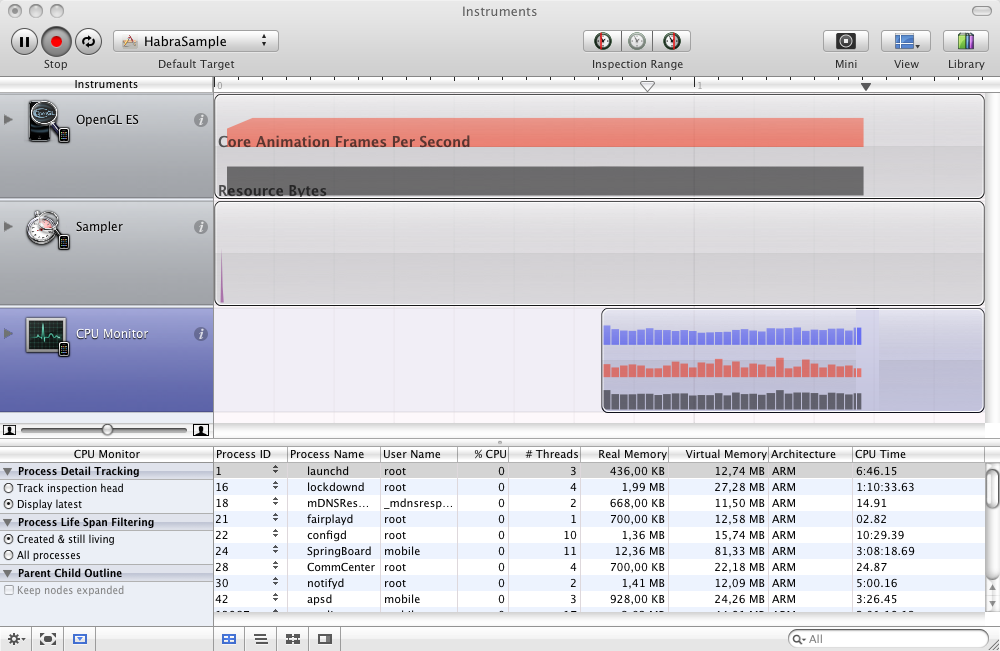Expand the Sampler instrument track
This screenshot has width=1000, height=651.
pyautogui.click(x=8, y=226)
